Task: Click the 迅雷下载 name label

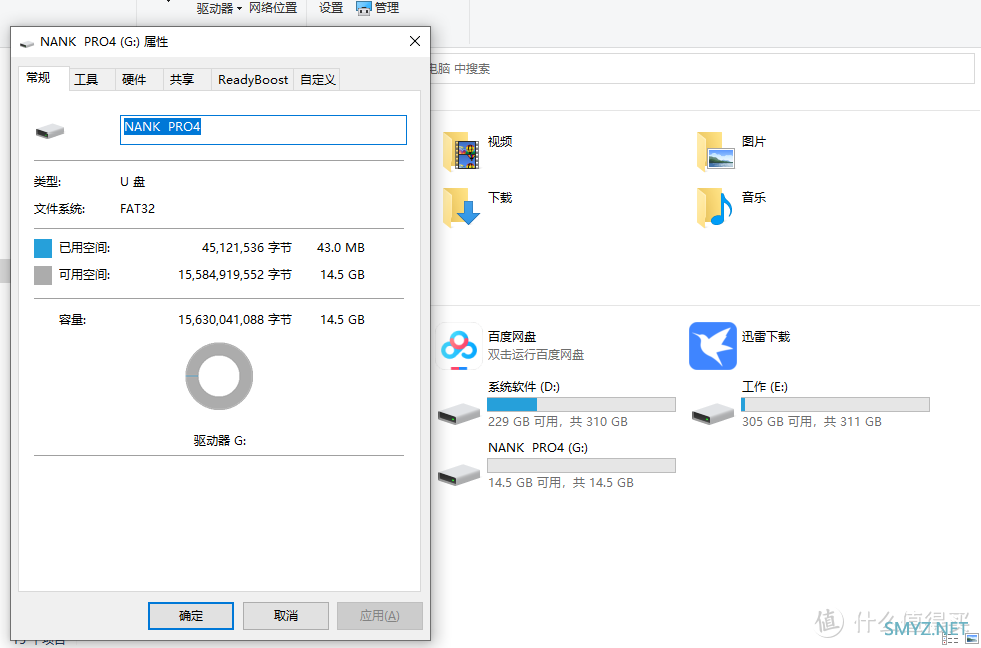Action: (x=766, y=337)
